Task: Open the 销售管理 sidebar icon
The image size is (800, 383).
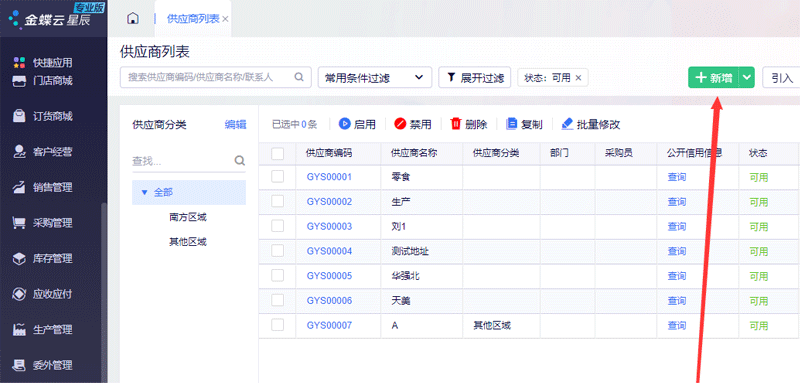Action: (19, 187)
